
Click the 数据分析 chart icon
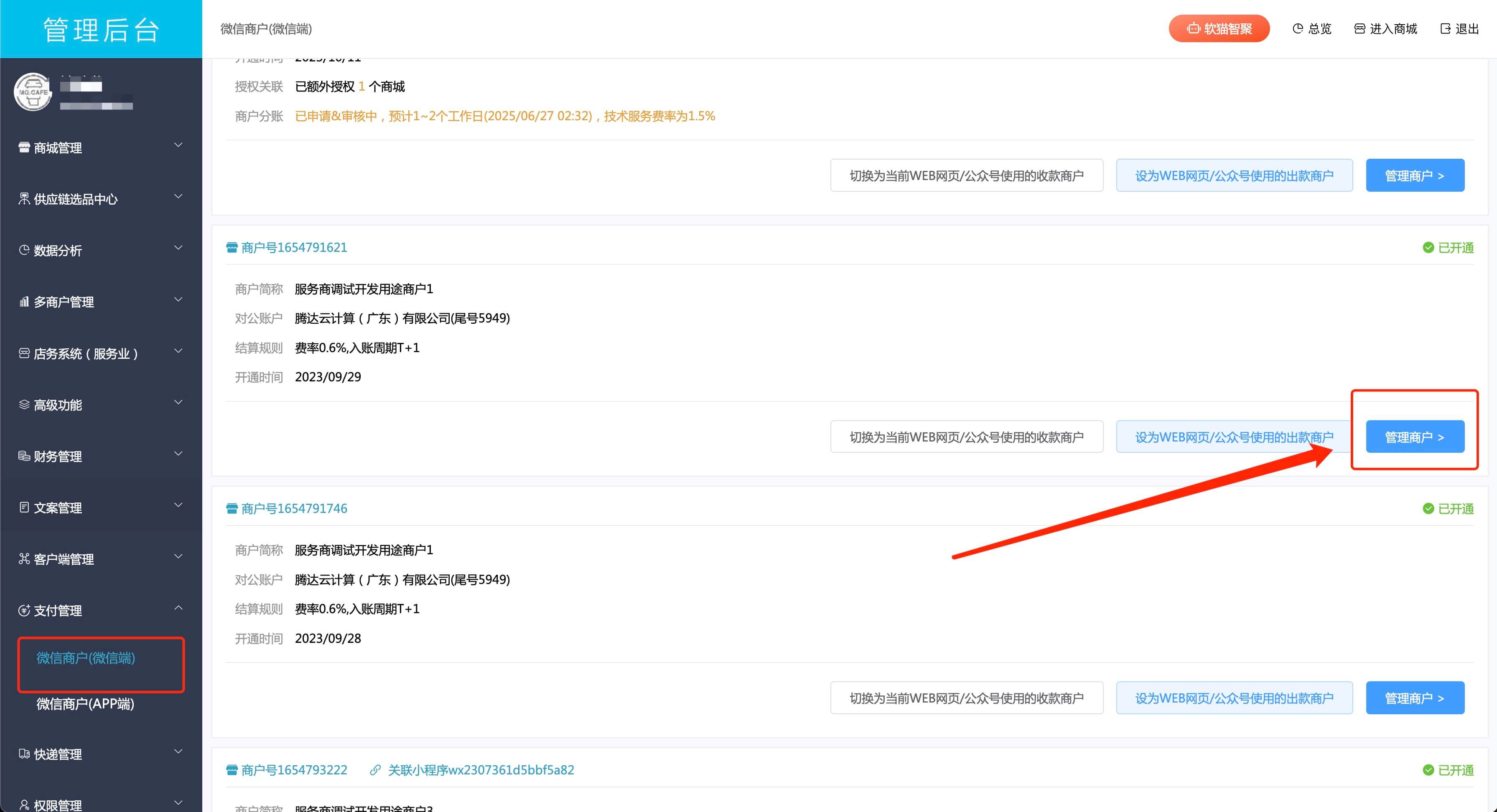(x=24, y=250)
